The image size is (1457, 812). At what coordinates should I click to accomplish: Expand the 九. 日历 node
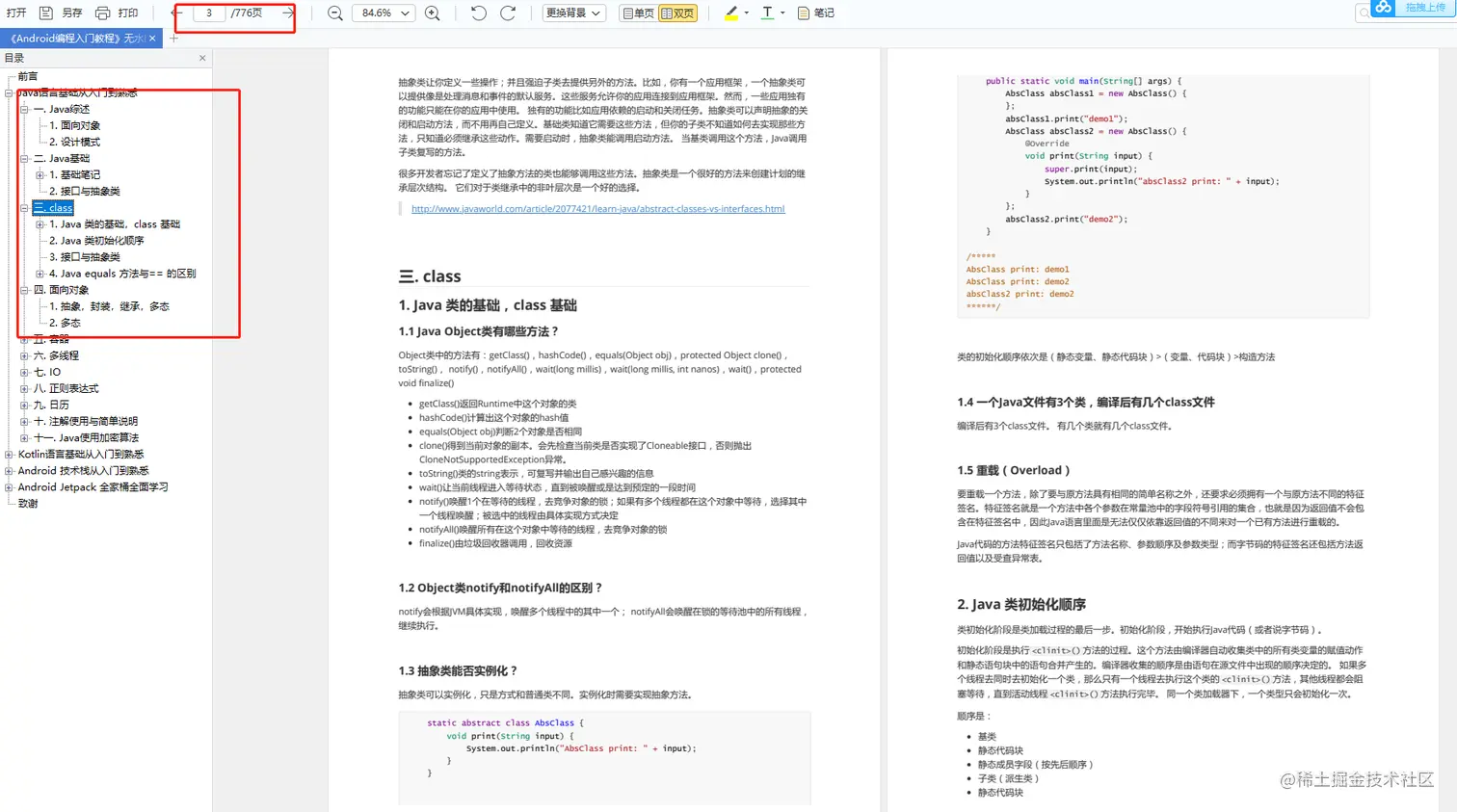click(24, 405)
